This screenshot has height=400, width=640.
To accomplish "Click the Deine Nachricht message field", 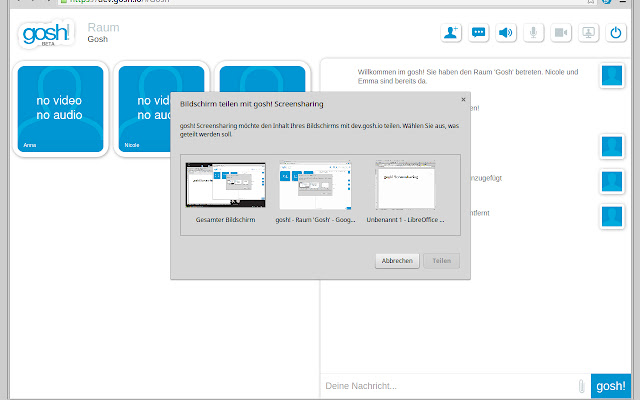I will pos(449,386).
